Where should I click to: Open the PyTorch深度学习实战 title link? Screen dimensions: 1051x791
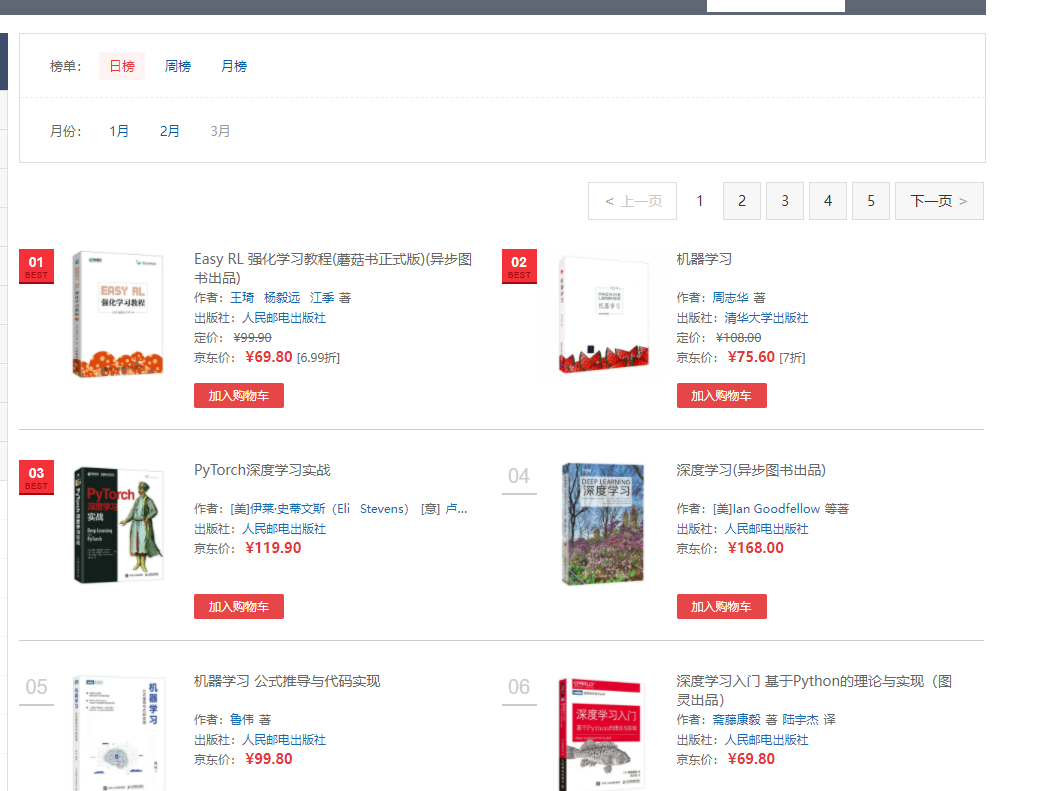pos(262,470)
